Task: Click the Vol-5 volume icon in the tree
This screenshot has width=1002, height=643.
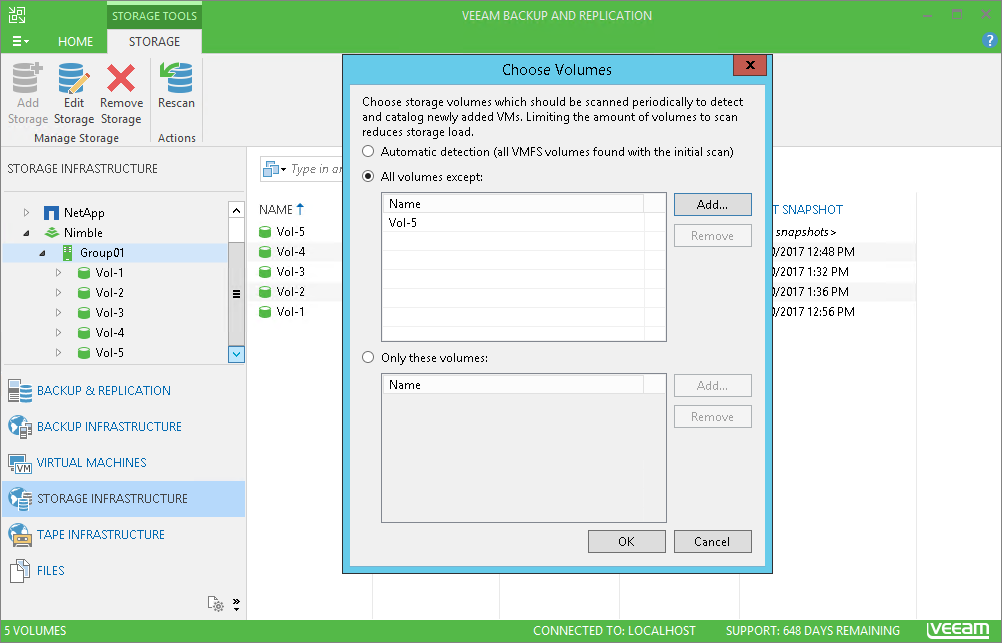Action: (83, 352)
